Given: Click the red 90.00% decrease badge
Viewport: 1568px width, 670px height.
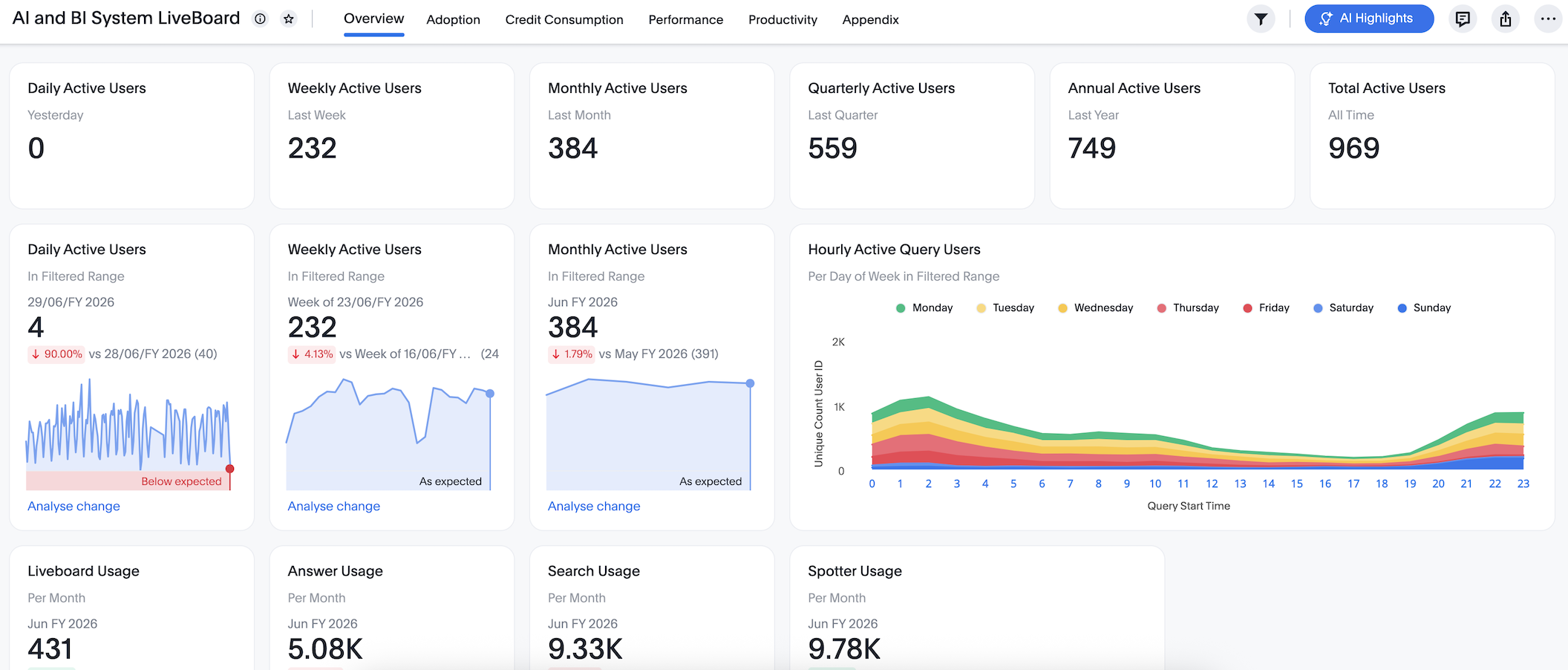Looking at the screenshot, I should (x=56, y=354).
